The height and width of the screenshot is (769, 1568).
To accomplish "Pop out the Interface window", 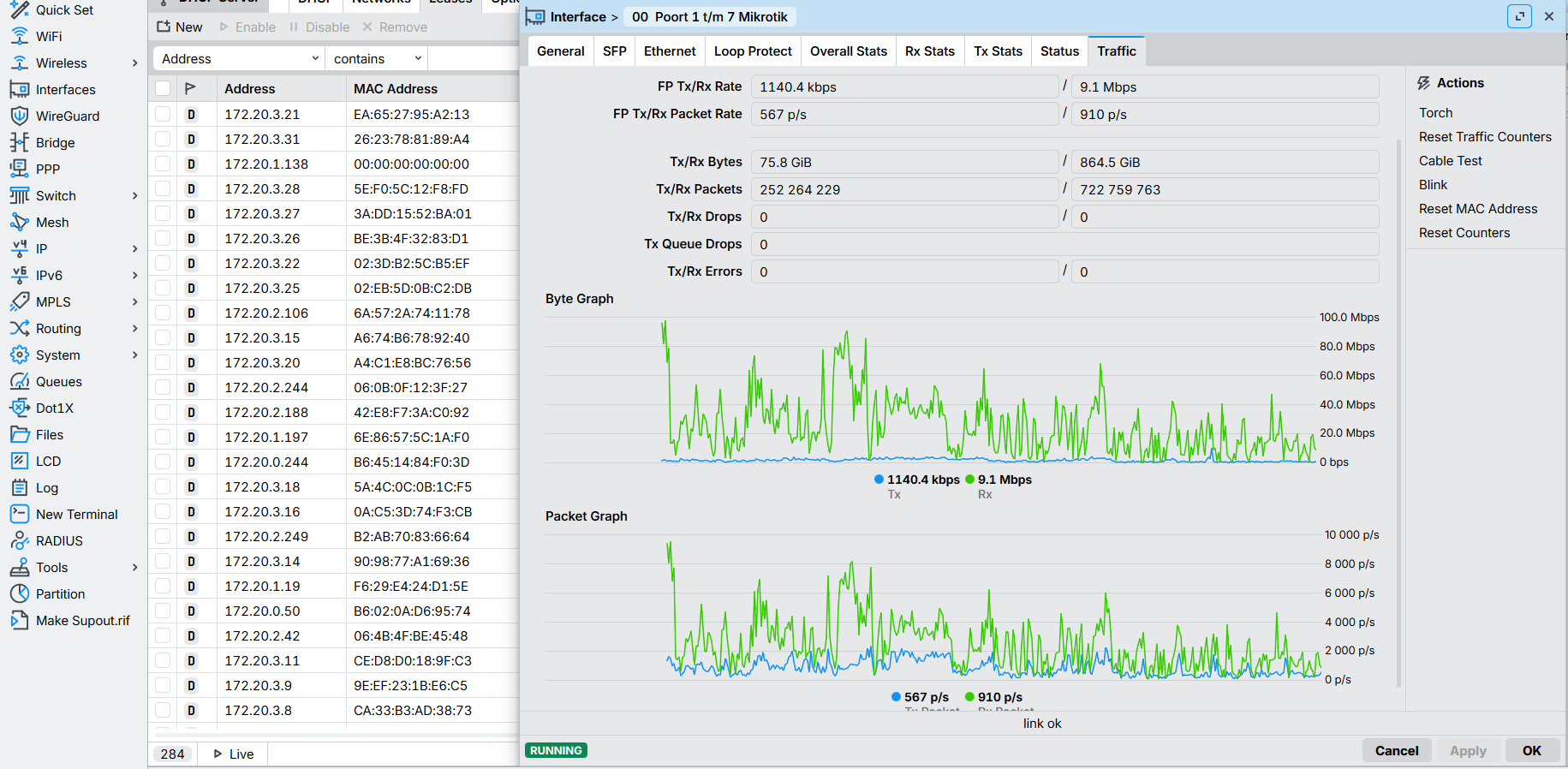I will [x=1519, y=16].
